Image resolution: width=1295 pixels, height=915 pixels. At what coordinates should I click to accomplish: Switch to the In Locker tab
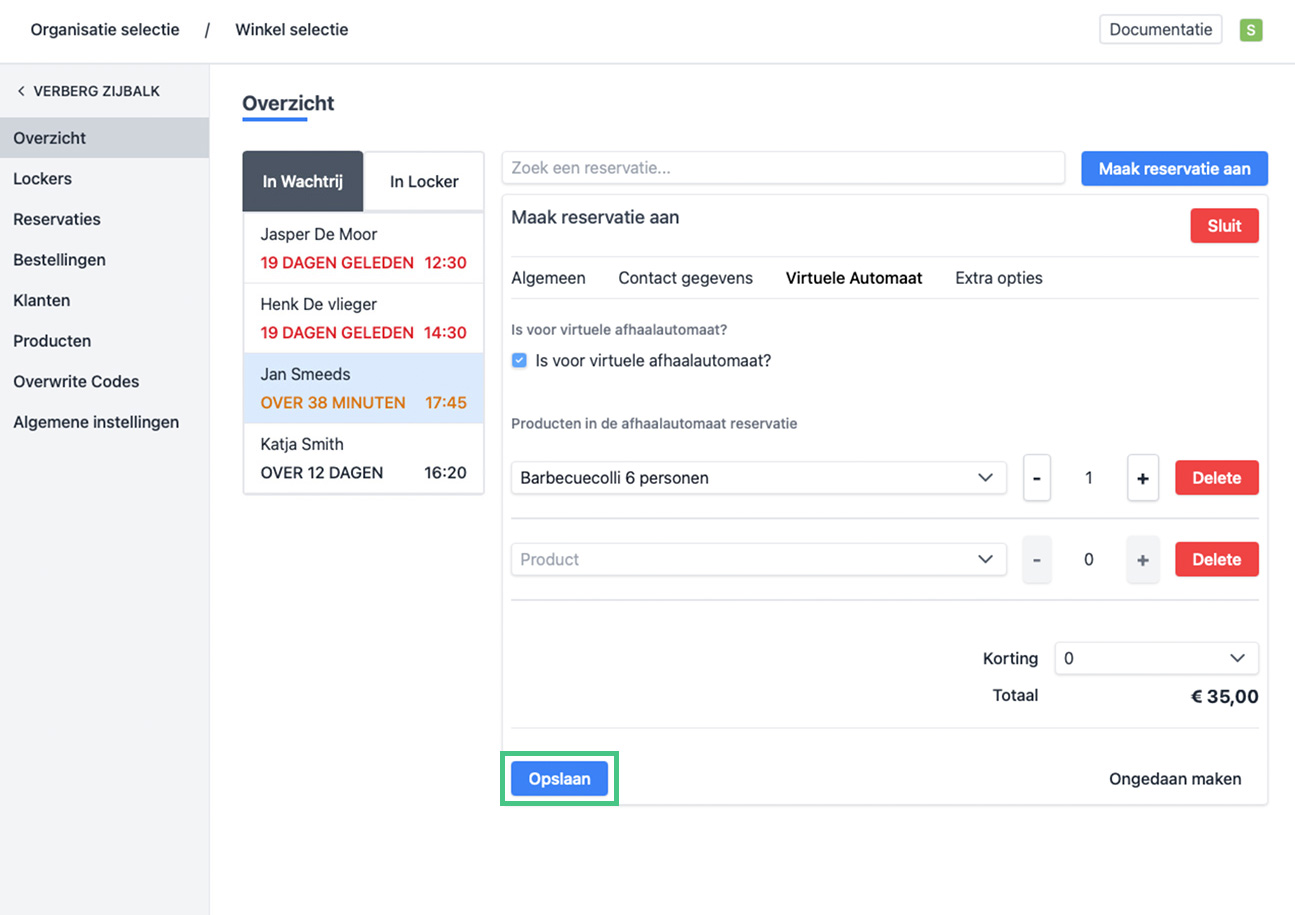424,182
